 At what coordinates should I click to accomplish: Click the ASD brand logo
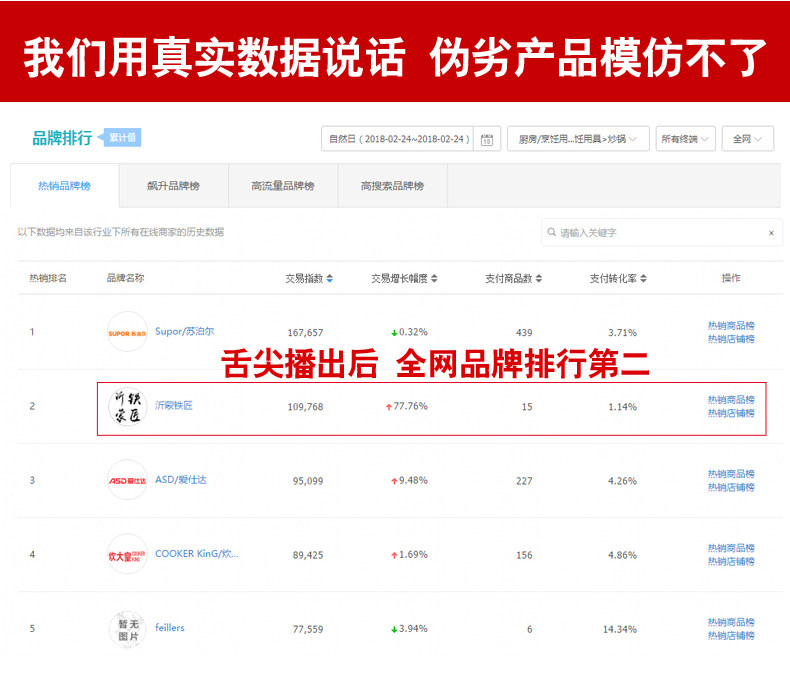pyautogui.click(x=127, y=480)
